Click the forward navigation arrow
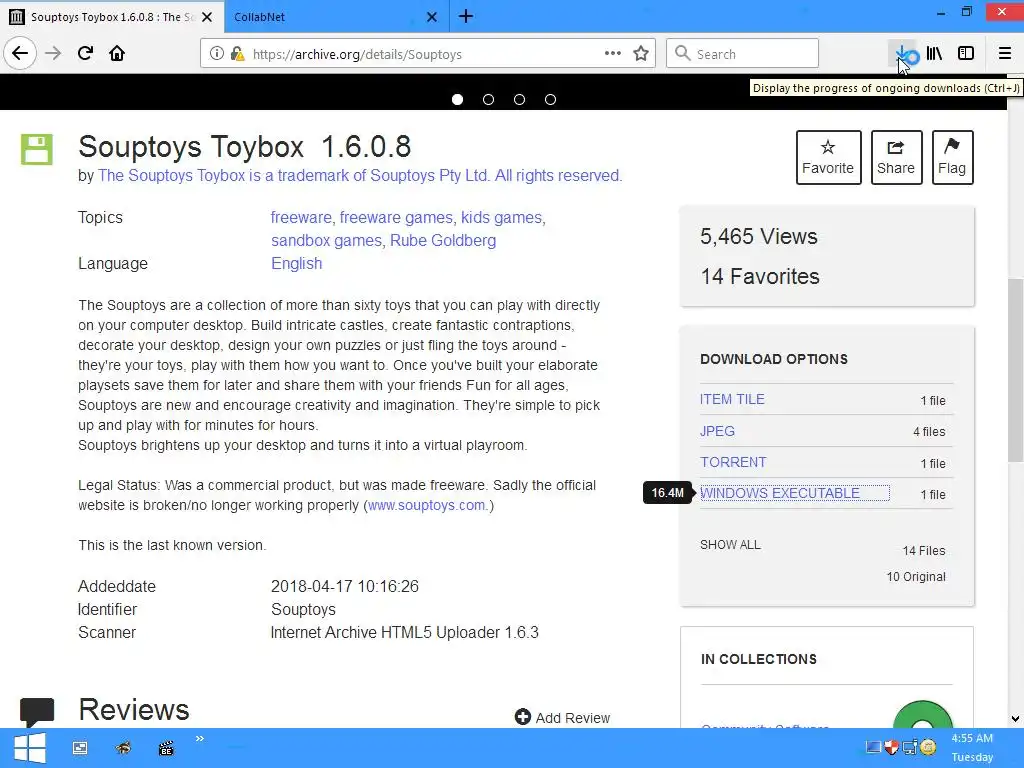The width and height of the screenshot is (1024, 768). click(x=53, y=54)
